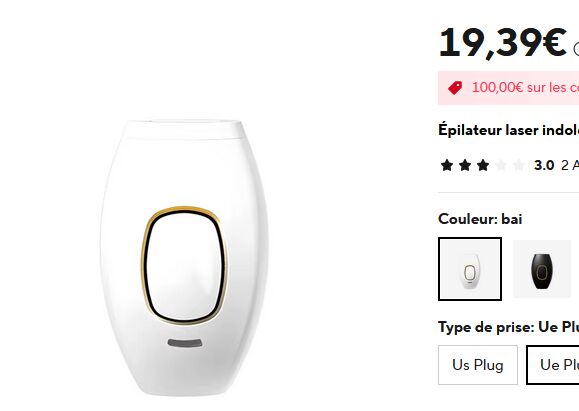The height and width of the screenshot is (411, 579).
Task: Click the third filled rating star
Action: coord(483,165)
